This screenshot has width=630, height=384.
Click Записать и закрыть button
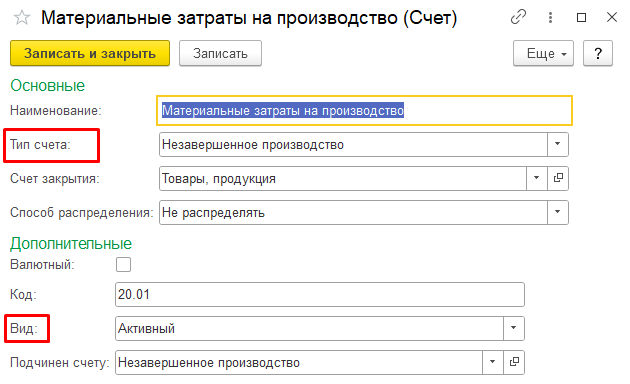click(90, 53)
